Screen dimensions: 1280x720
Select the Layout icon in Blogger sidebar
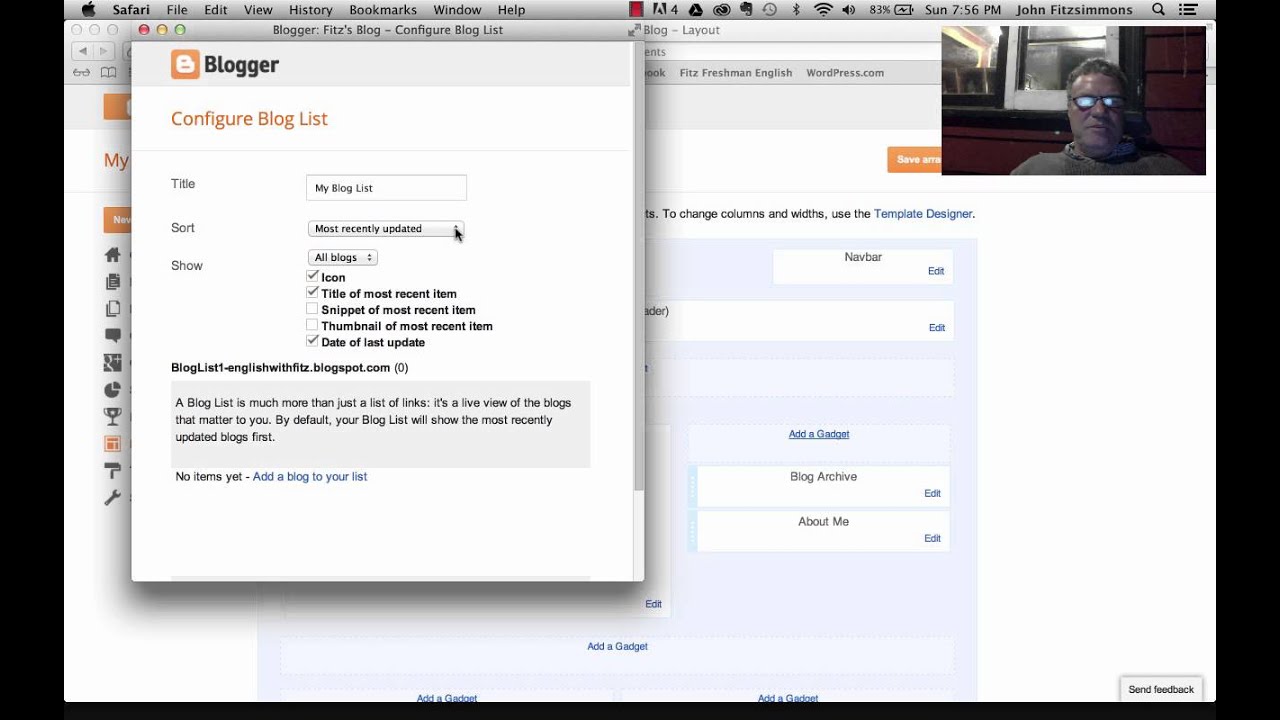coord(113,443)
